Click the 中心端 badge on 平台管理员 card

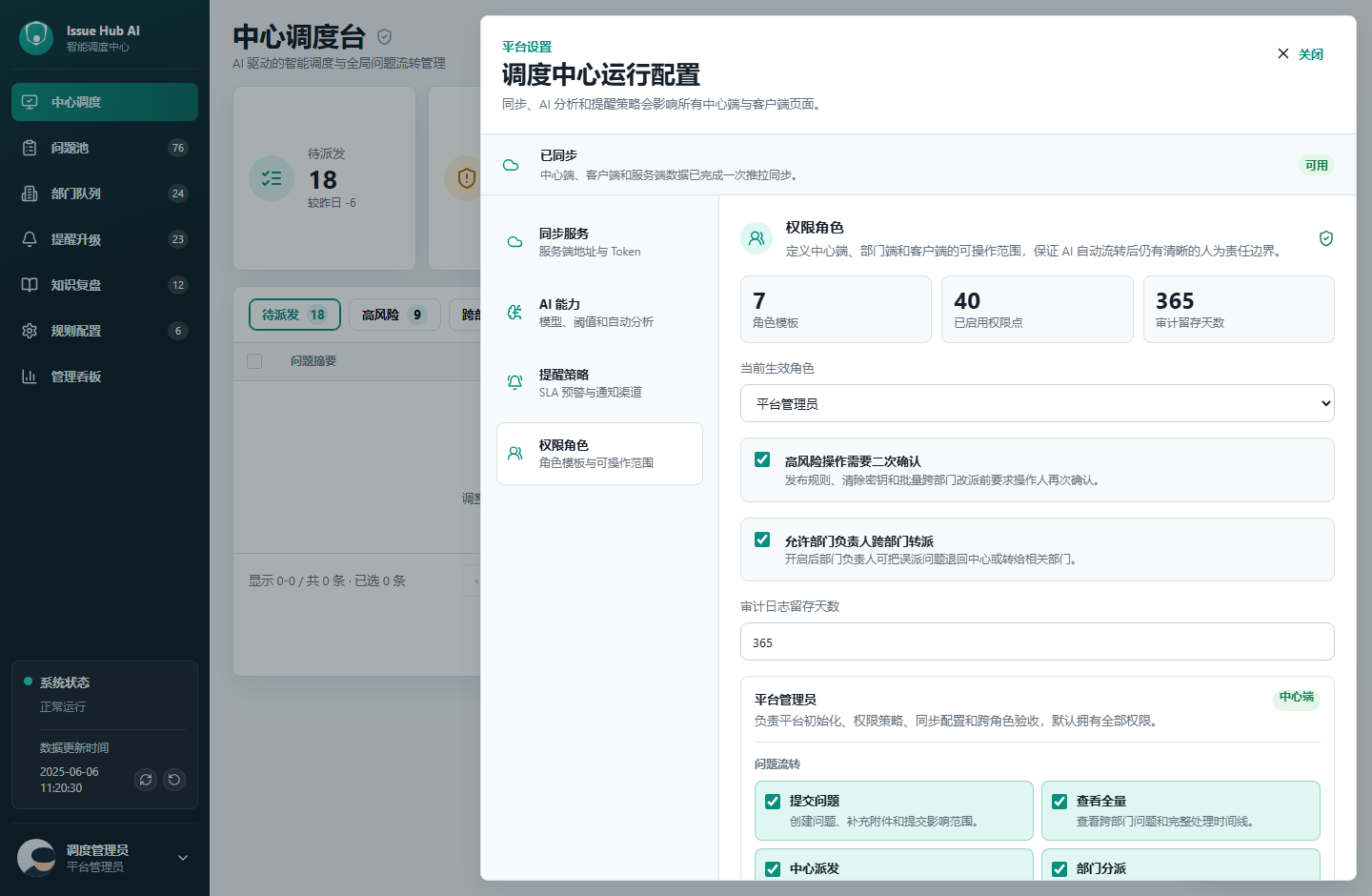pyautogui.click(x=1297, y=697)
